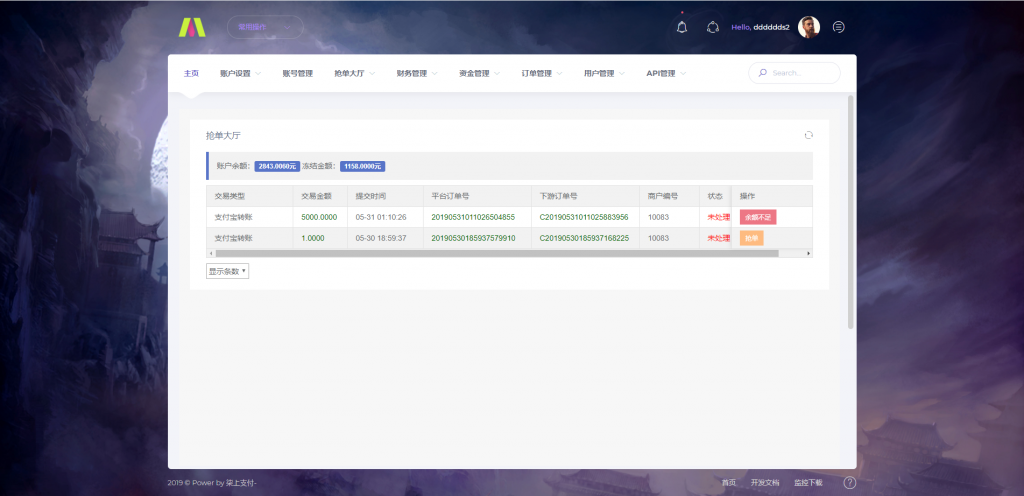The width and height of the screenshot is (1024, 496).
Task: Click the magnifier icon in the search box
Action: [764, 73]
